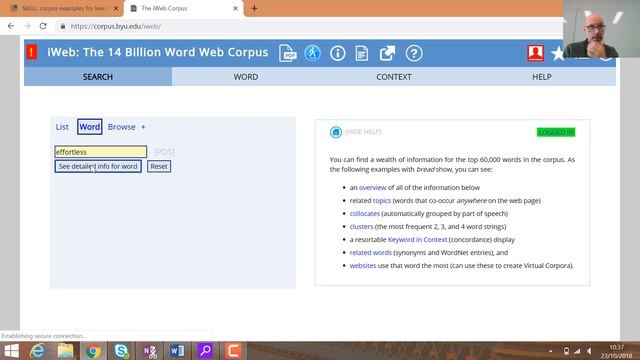640x360 pixels.
Task: Open the [POS] part-of-speech selector
Action: coord(164,152)
